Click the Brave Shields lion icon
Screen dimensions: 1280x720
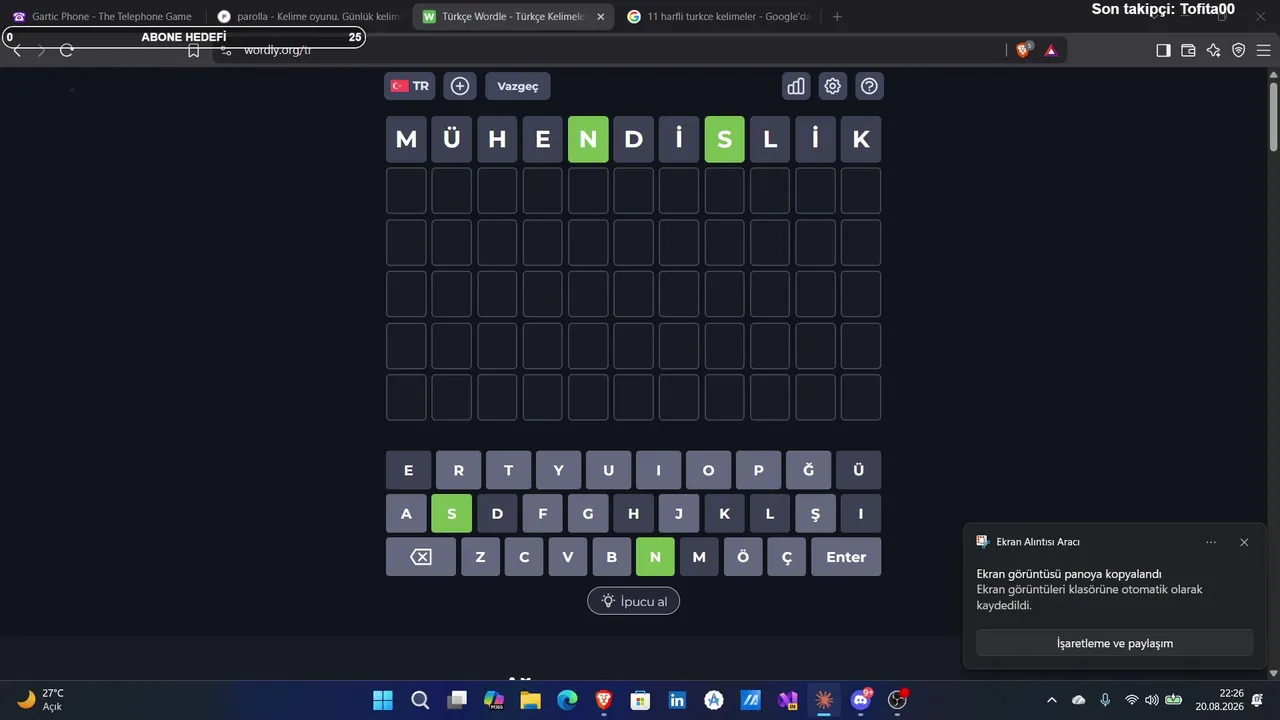pos(1023,50)
